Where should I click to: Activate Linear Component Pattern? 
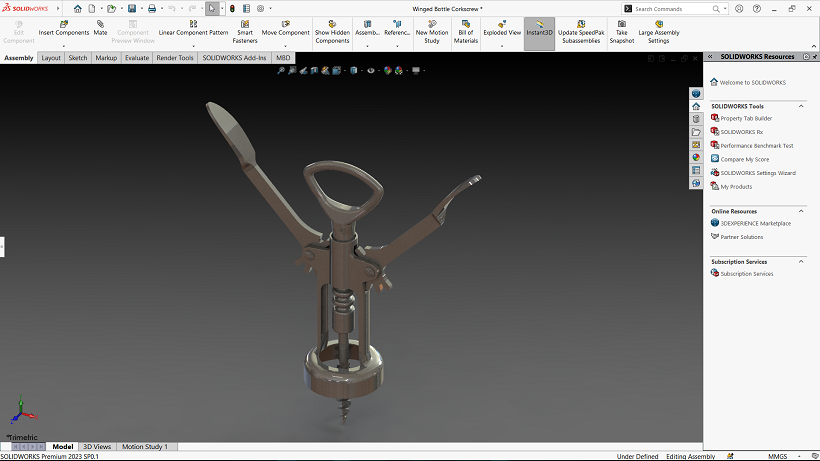coord(193,28)
